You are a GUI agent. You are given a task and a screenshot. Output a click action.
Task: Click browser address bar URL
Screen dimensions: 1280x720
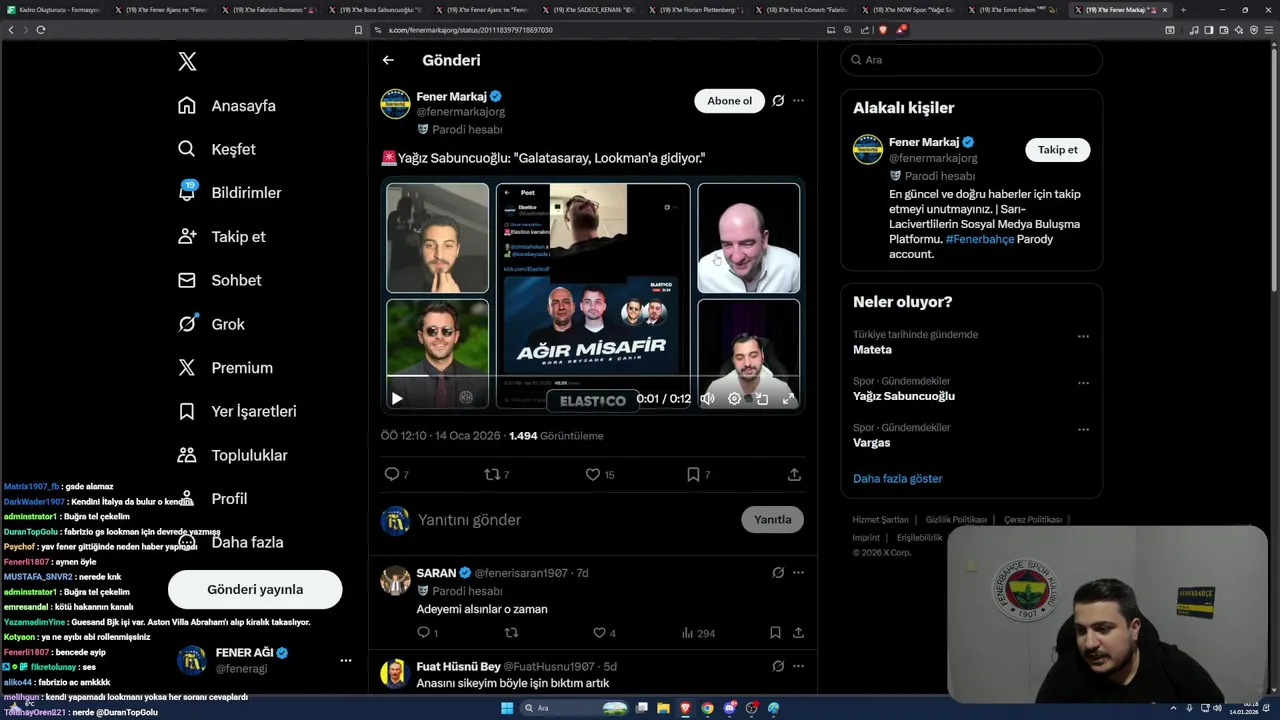(470, 30)
